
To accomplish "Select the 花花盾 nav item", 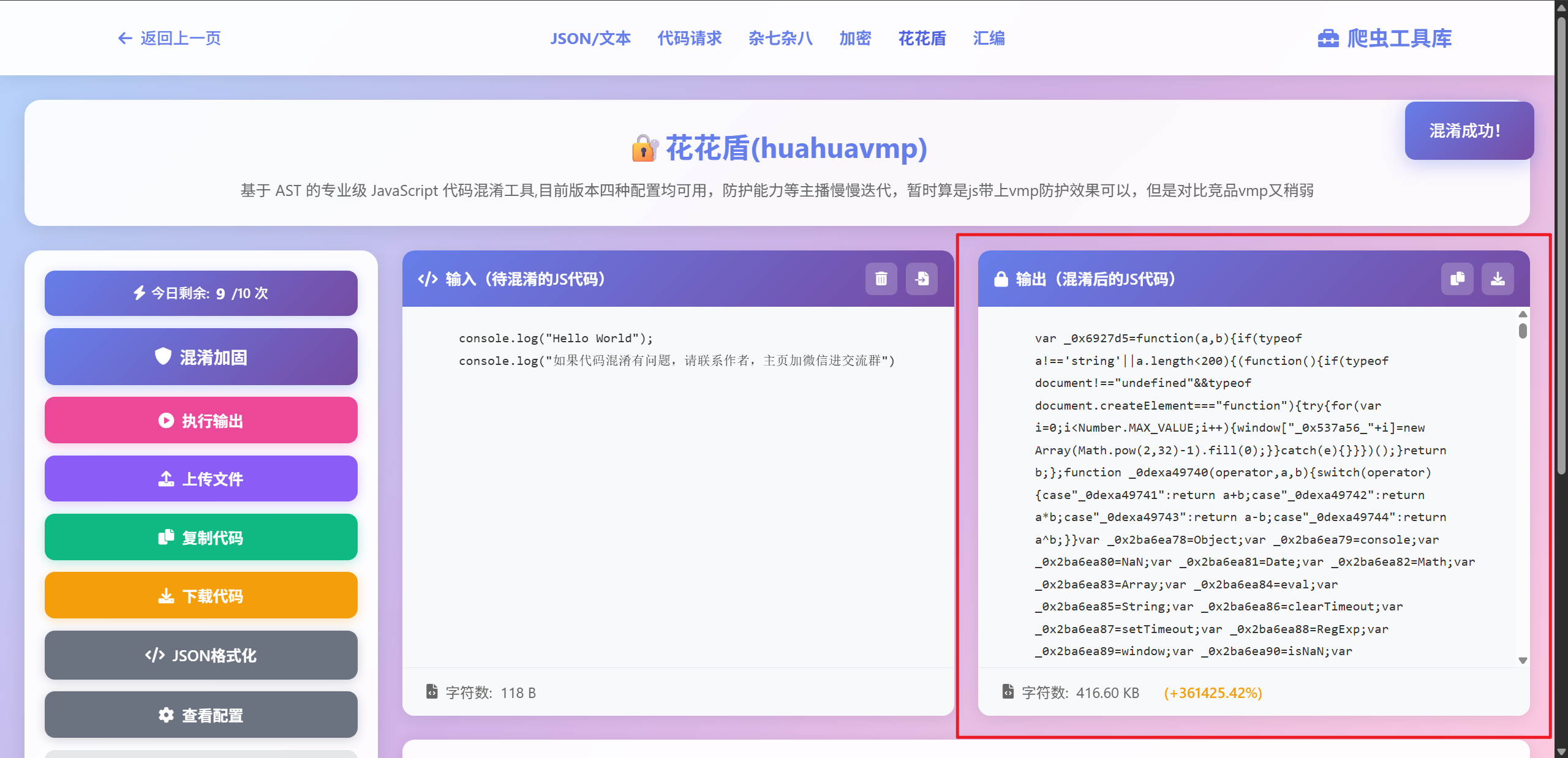I will point(922,39).
